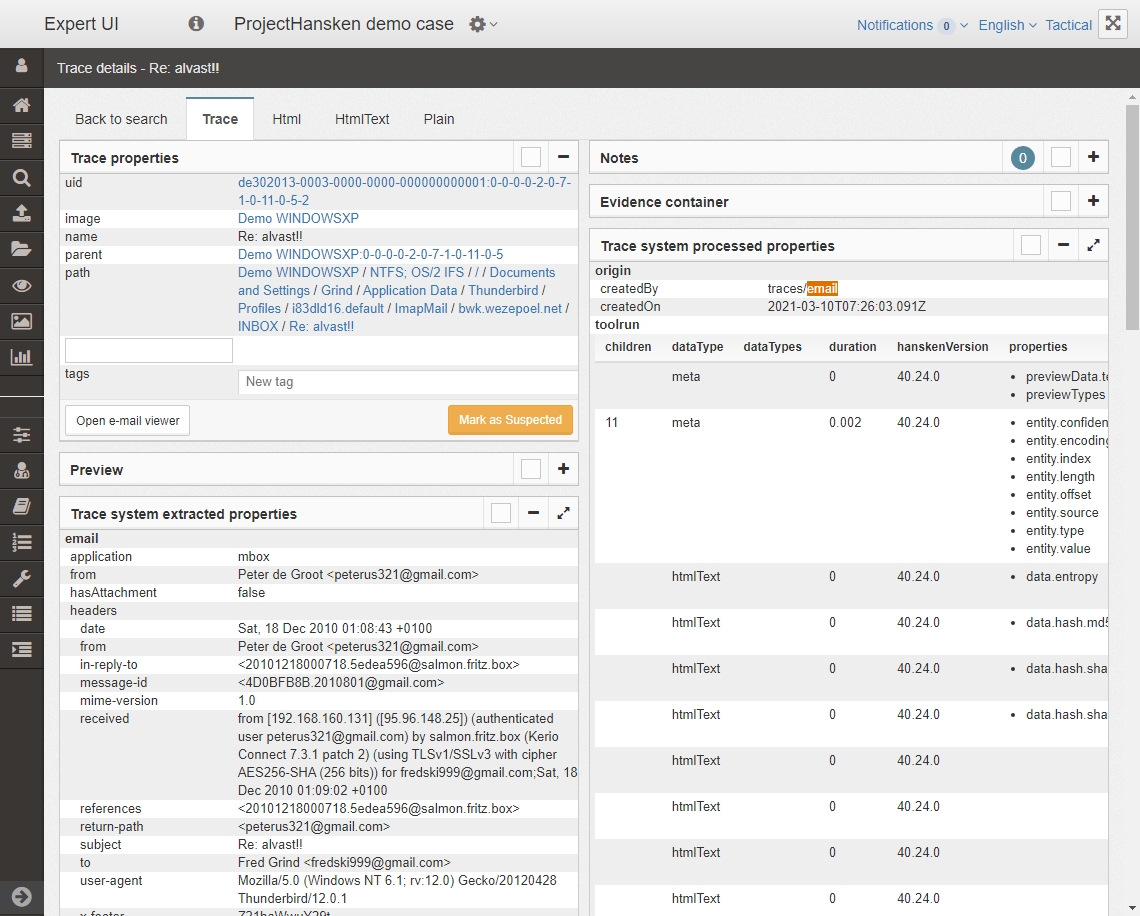This screenshot has width=1140, height=916.
Task: Check the Trace properties panel checkbox
Action: [530, 156]
